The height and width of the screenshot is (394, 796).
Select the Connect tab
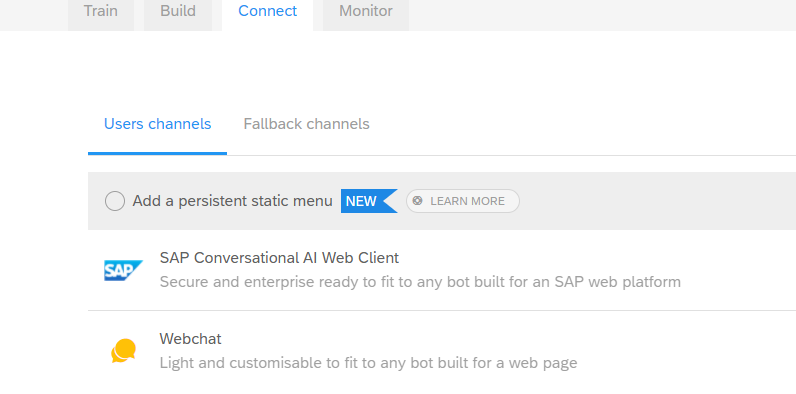coord(268,12)
